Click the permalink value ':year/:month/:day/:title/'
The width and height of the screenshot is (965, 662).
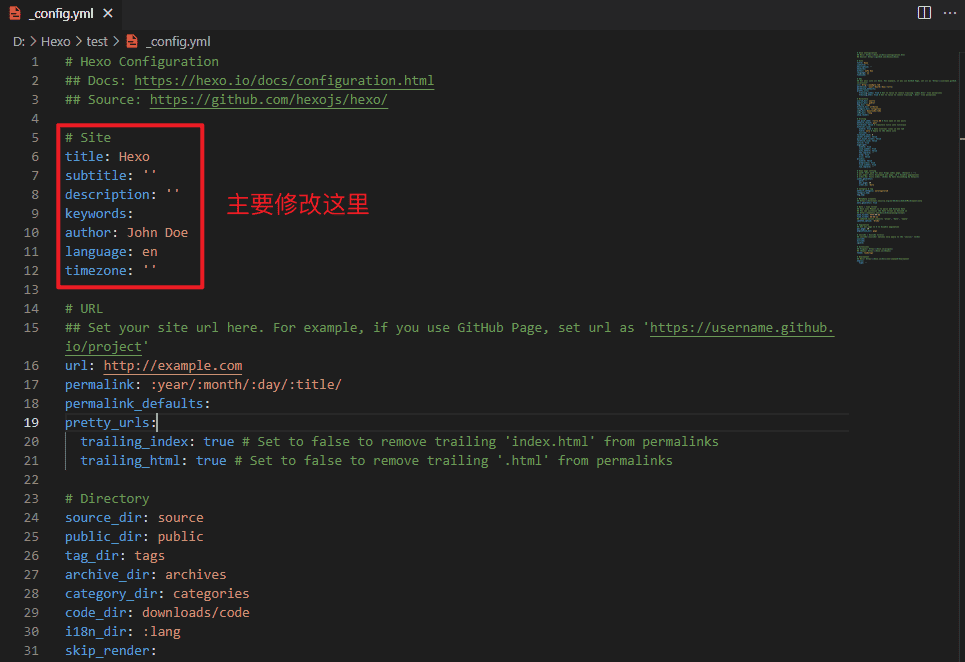point(246,385)
